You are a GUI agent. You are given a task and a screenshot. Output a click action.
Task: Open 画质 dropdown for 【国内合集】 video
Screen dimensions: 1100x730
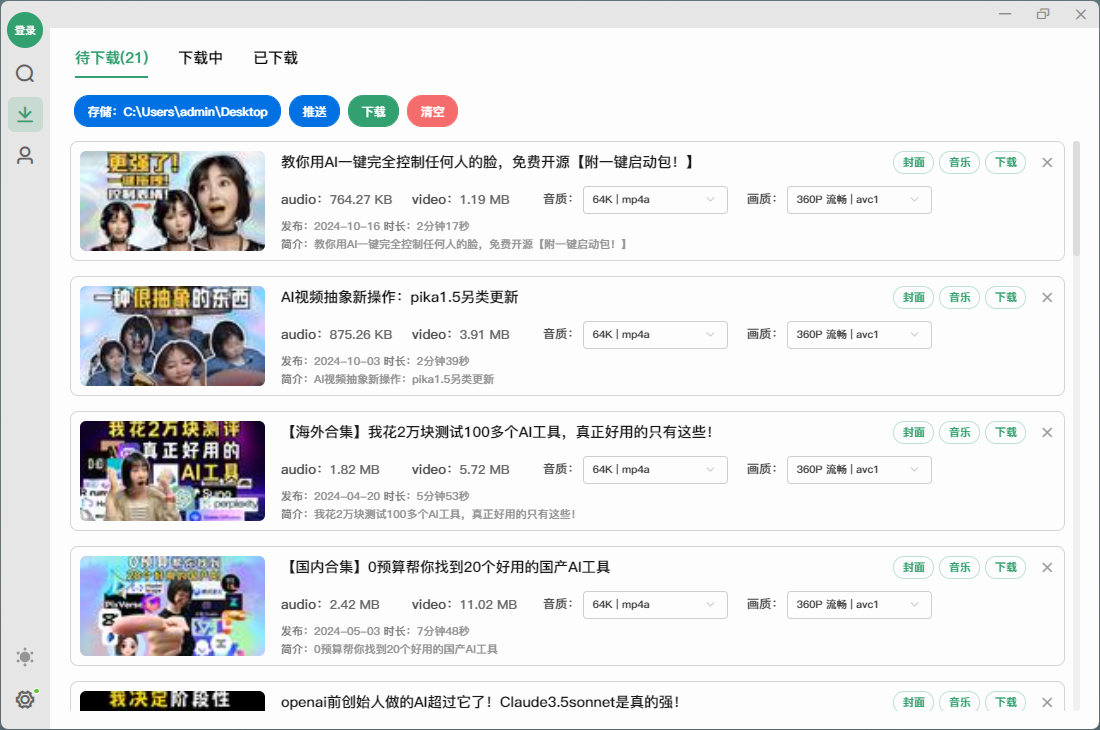point(859,604)
